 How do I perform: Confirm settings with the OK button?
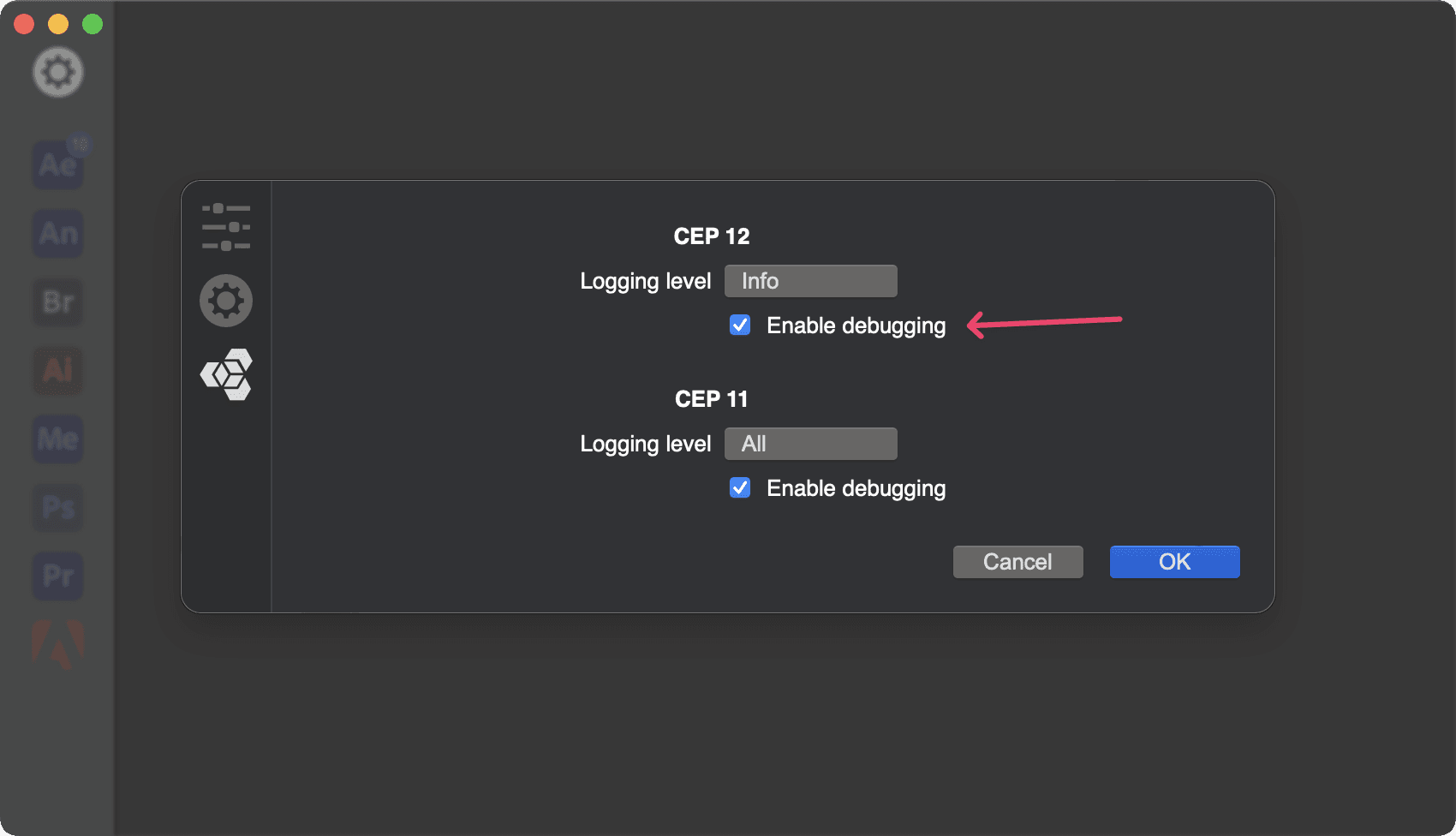pos(1175,562)
